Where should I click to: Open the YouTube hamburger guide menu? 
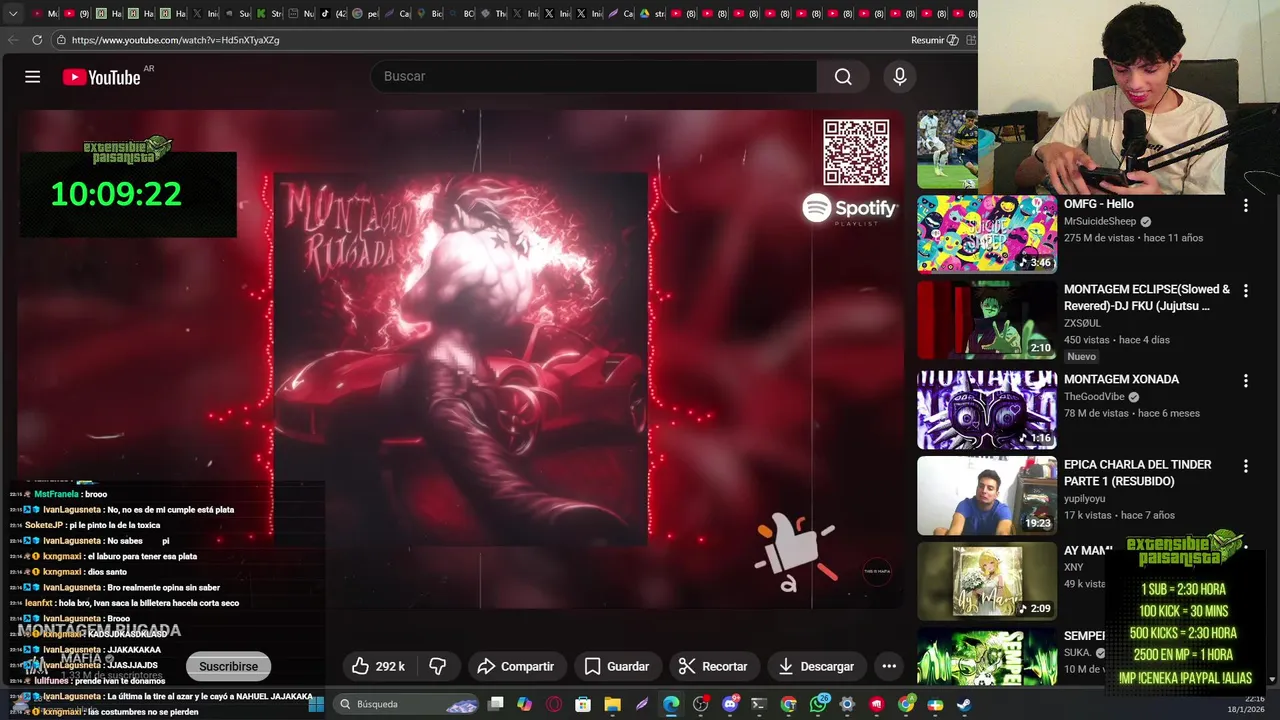32,77
